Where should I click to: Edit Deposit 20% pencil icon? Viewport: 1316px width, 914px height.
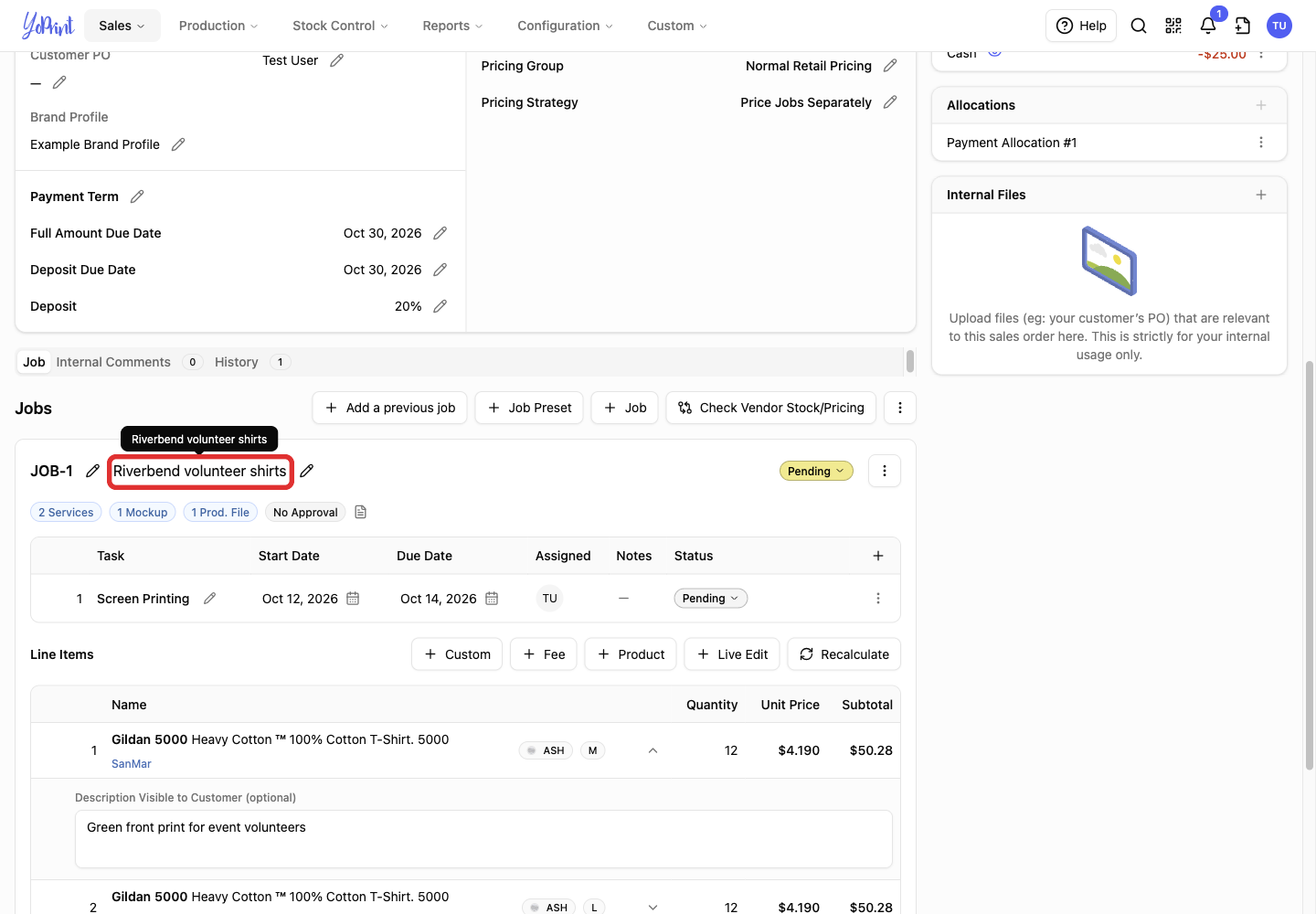pyautogui.click(x=440, y=306)
